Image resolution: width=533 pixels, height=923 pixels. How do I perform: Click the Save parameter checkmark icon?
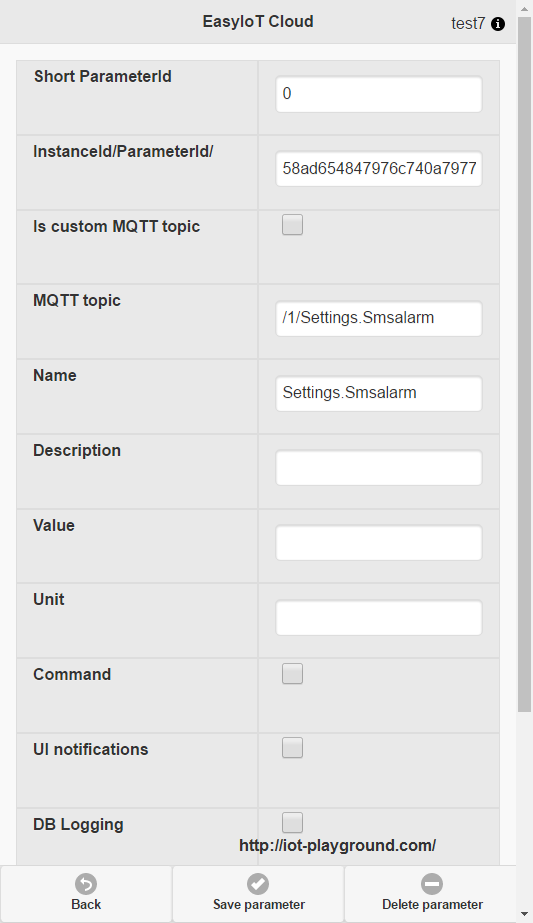coord(257,884)
